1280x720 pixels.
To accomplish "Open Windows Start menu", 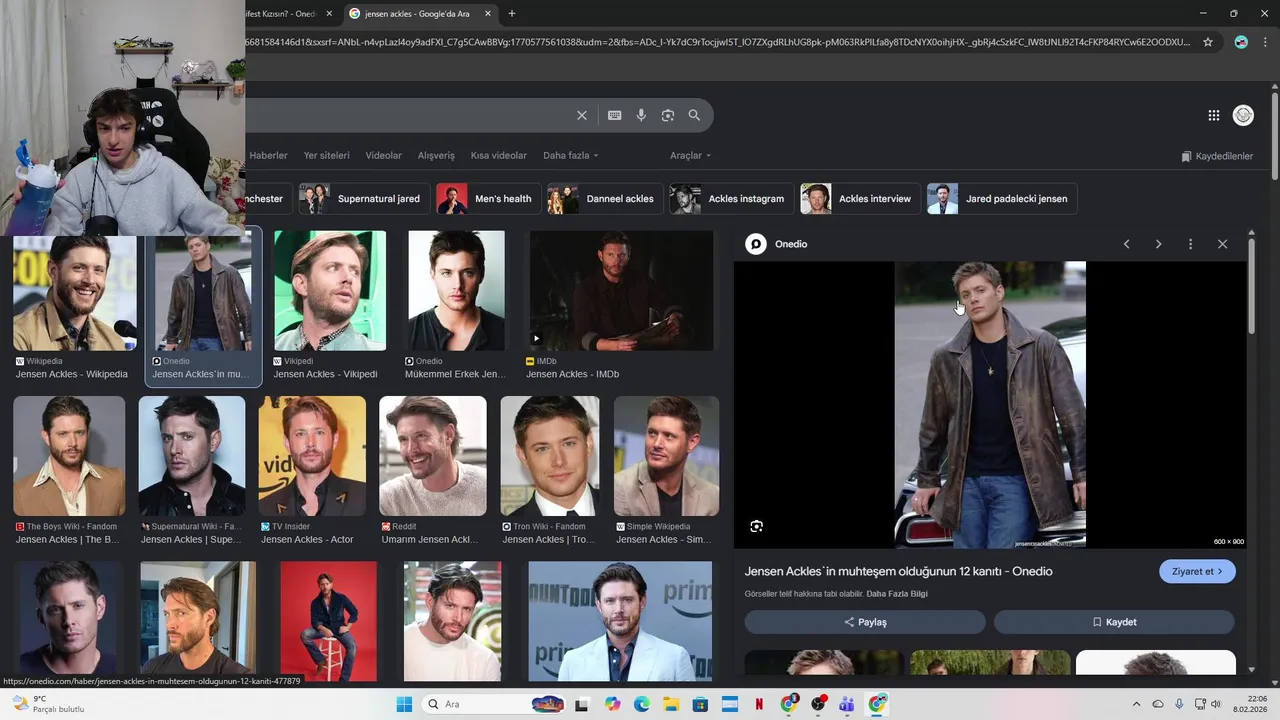I will 404,704.
